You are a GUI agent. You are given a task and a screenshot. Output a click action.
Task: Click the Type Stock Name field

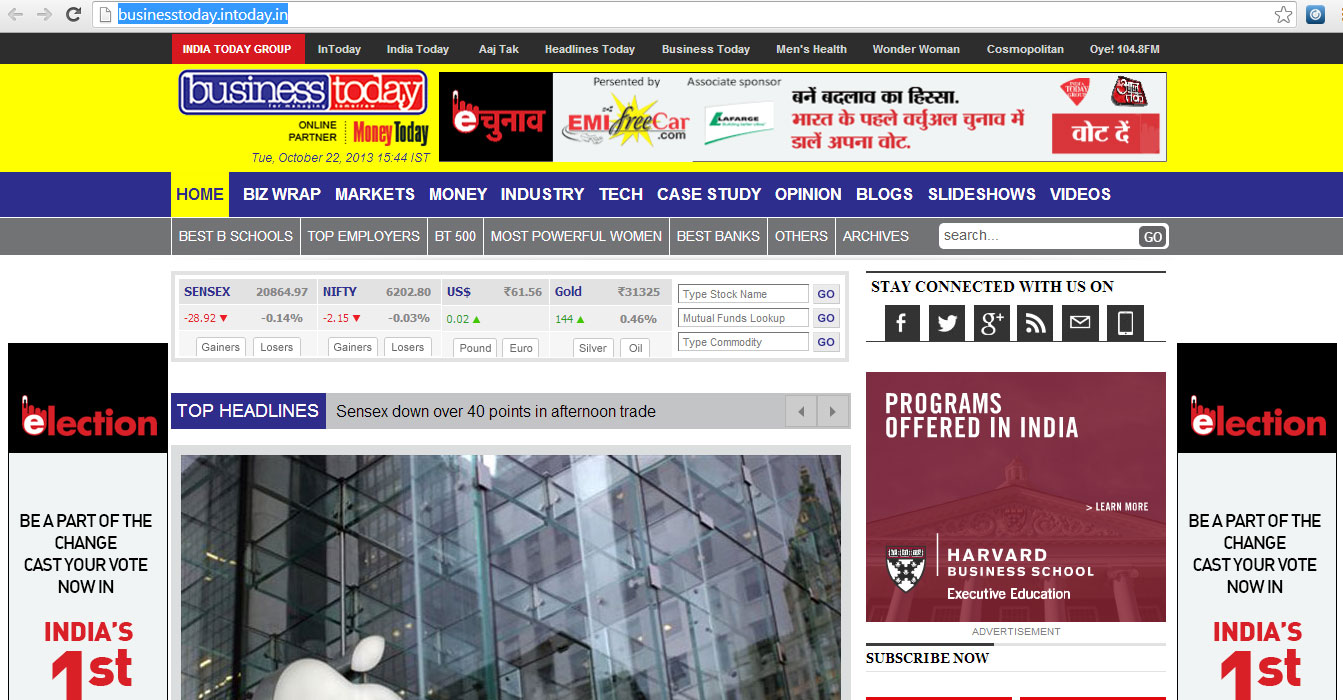[x=743, y=294]
